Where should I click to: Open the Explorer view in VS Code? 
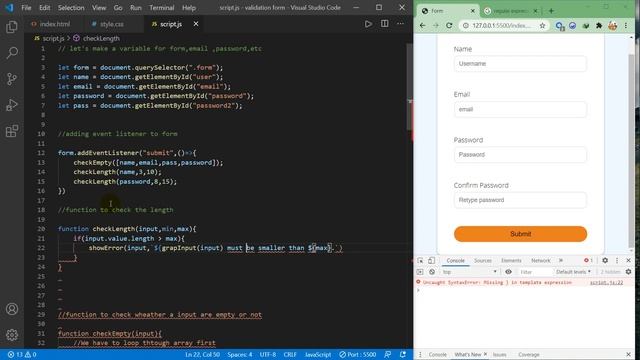point(12,27)
